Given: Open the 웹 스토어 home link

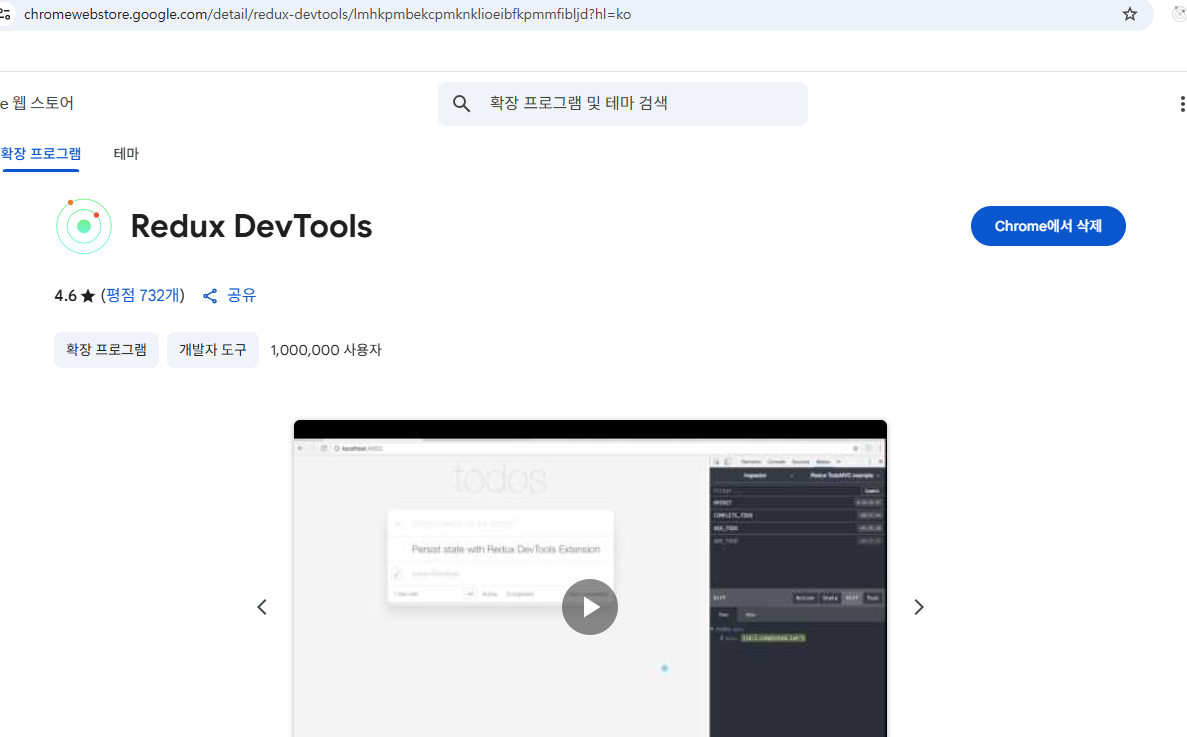Looking at the screenshot, I should click(x=37, y=103).
